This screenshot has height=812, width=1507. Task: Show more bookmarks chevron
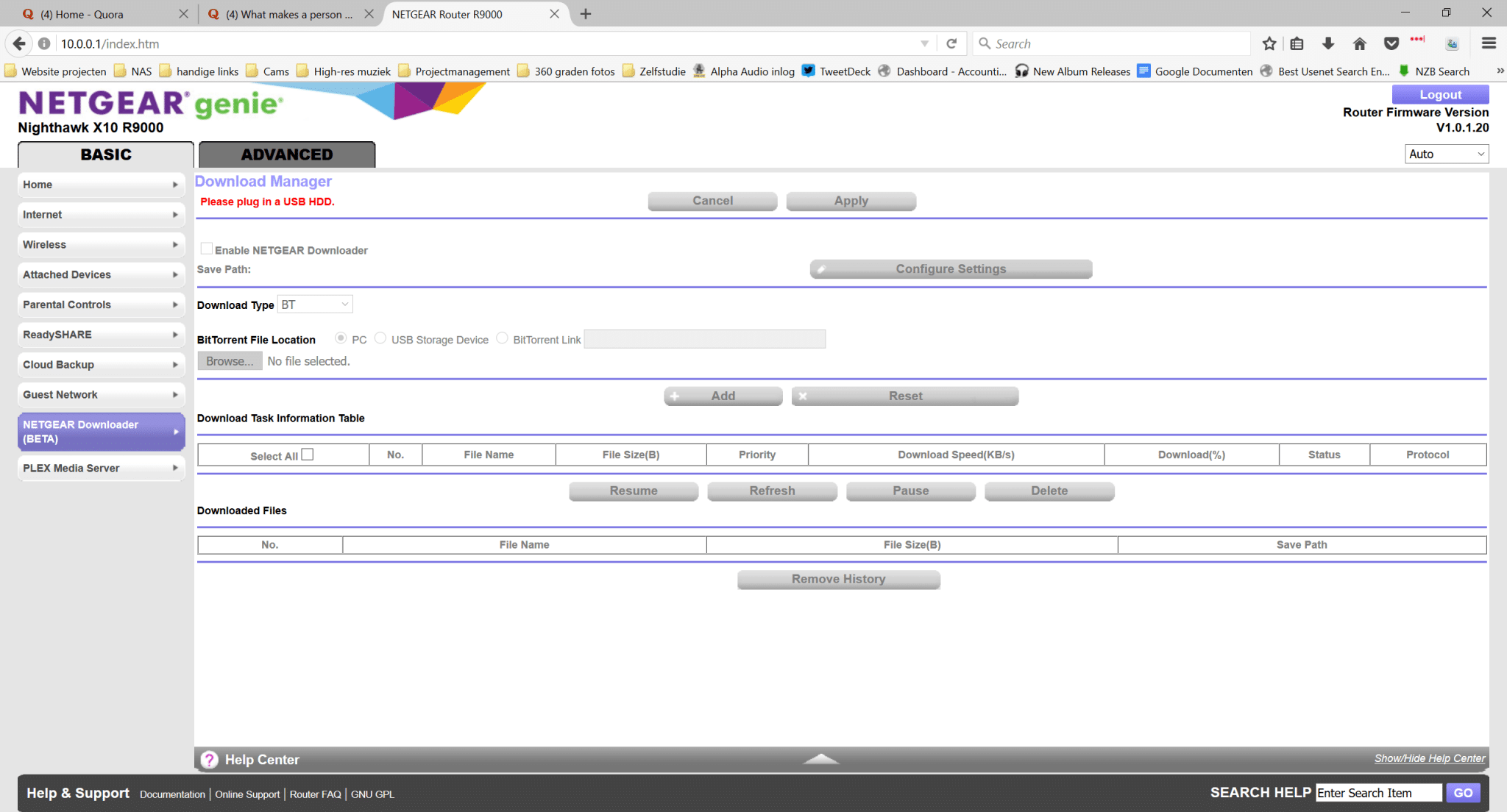[x=1500, y=71]
